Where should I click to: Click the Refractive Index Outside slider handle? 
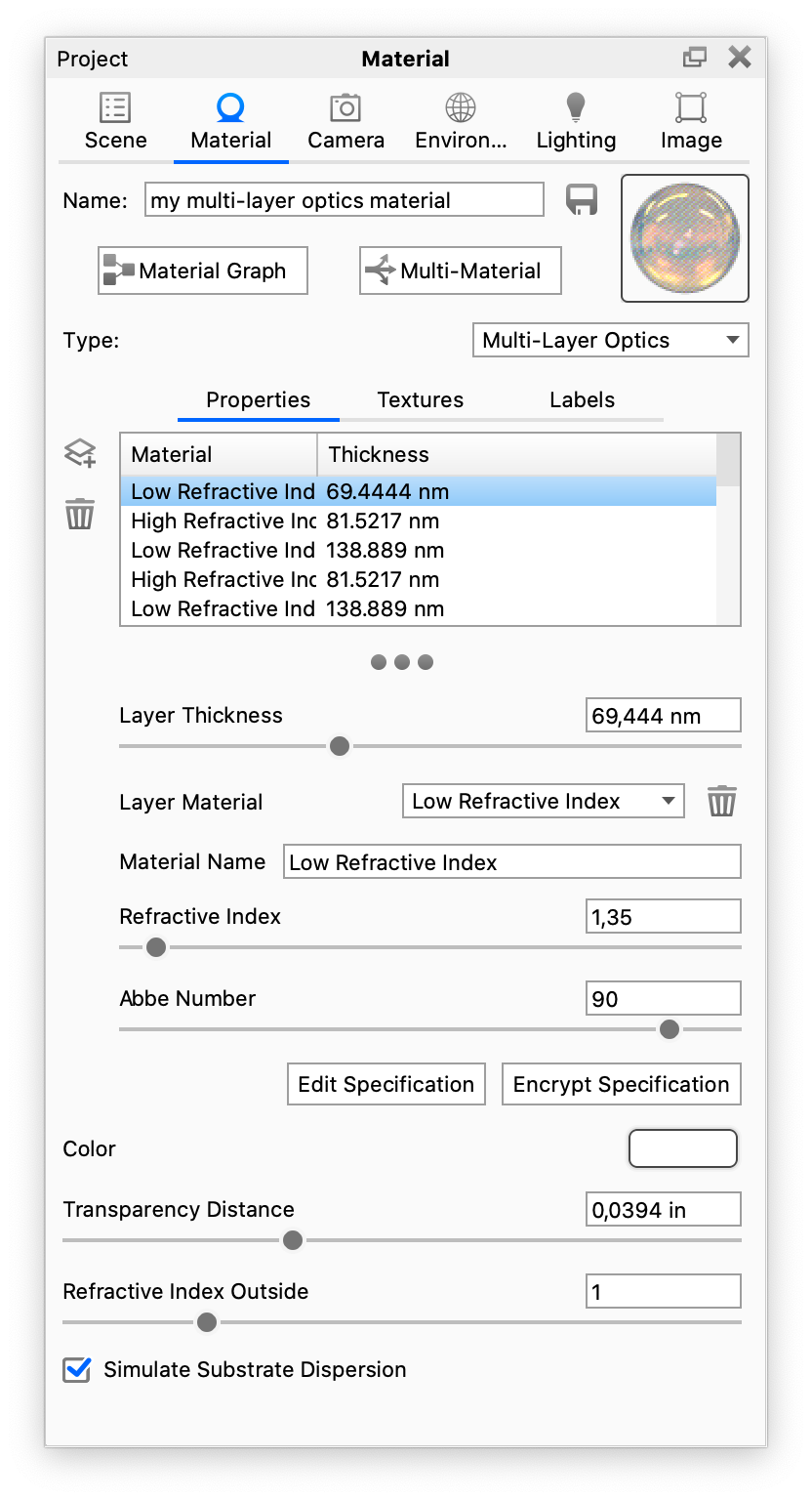click(x=206, y=1322)
